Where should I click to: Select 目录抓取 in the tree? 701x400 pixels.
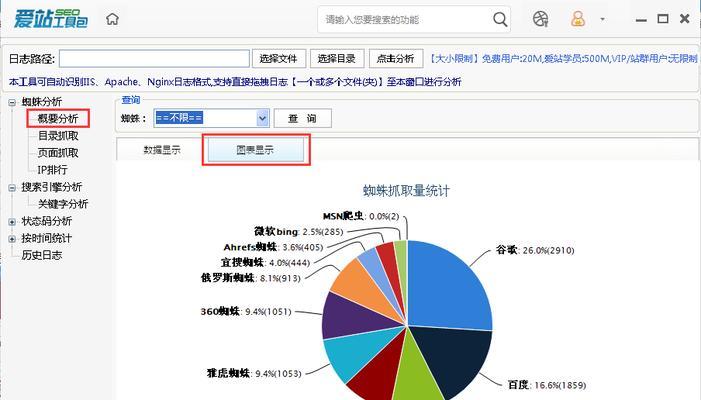pos(58,136)
